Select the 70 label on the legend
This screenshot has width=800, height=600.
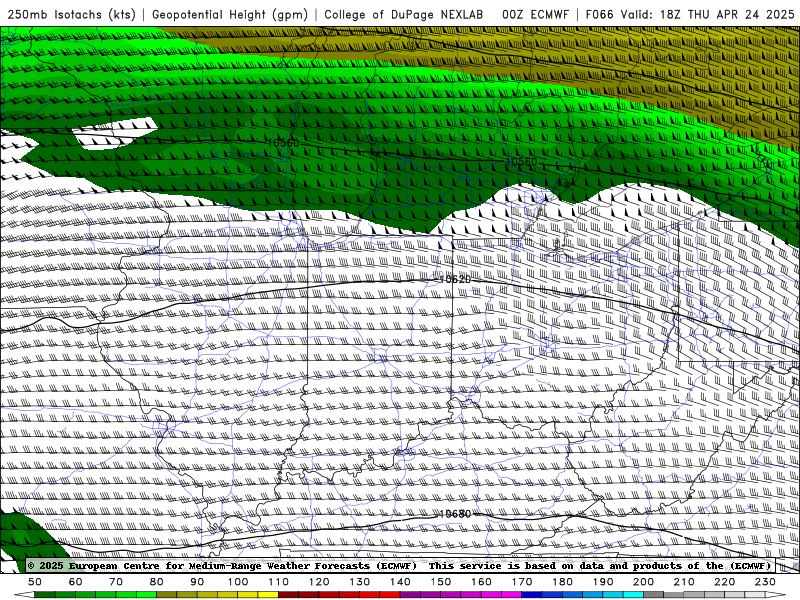[x=116, y=582]
